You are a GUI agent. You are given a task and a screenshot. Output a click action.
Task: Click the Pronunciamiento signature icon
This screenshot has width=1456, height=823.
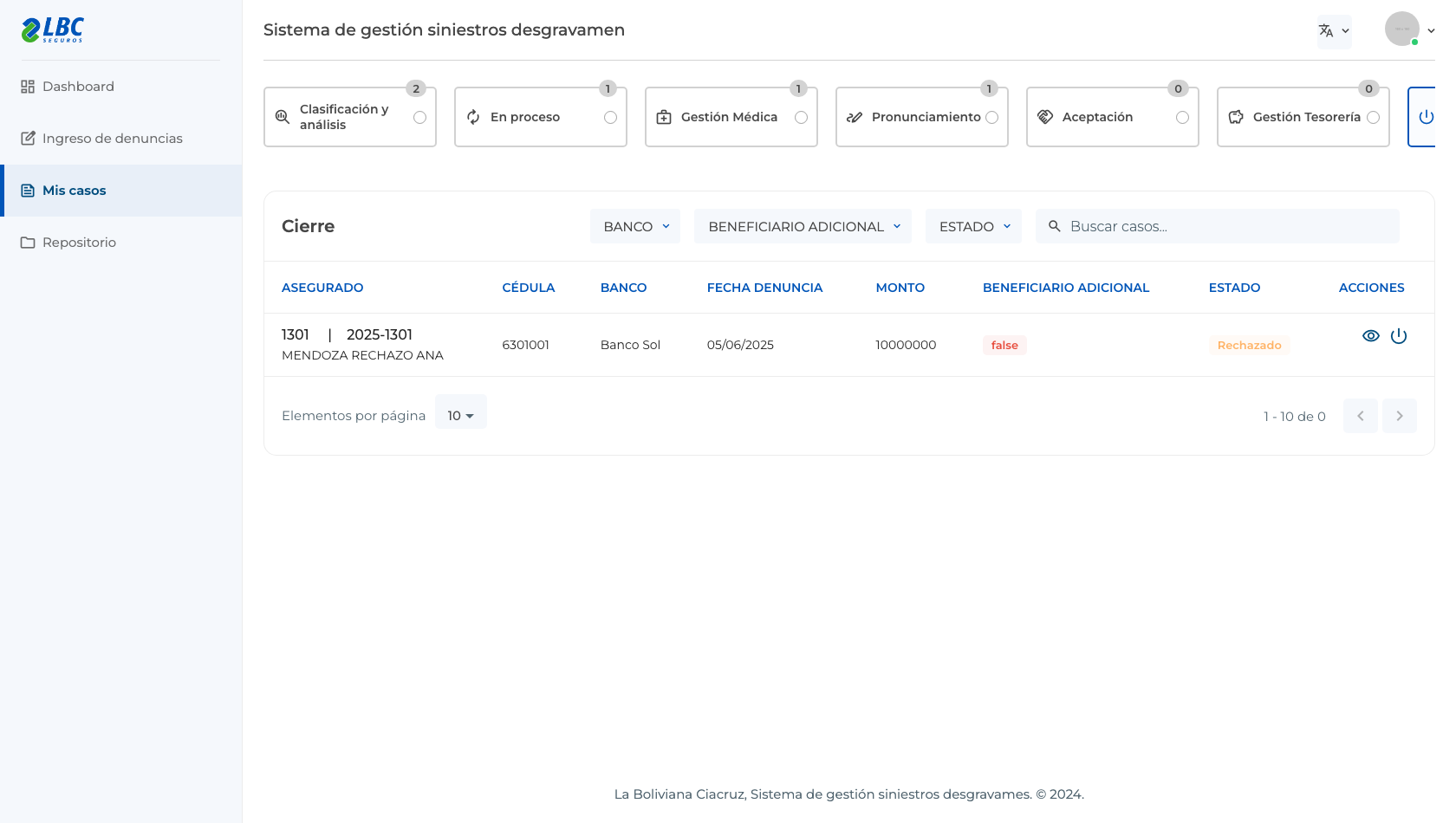[855, 117]
